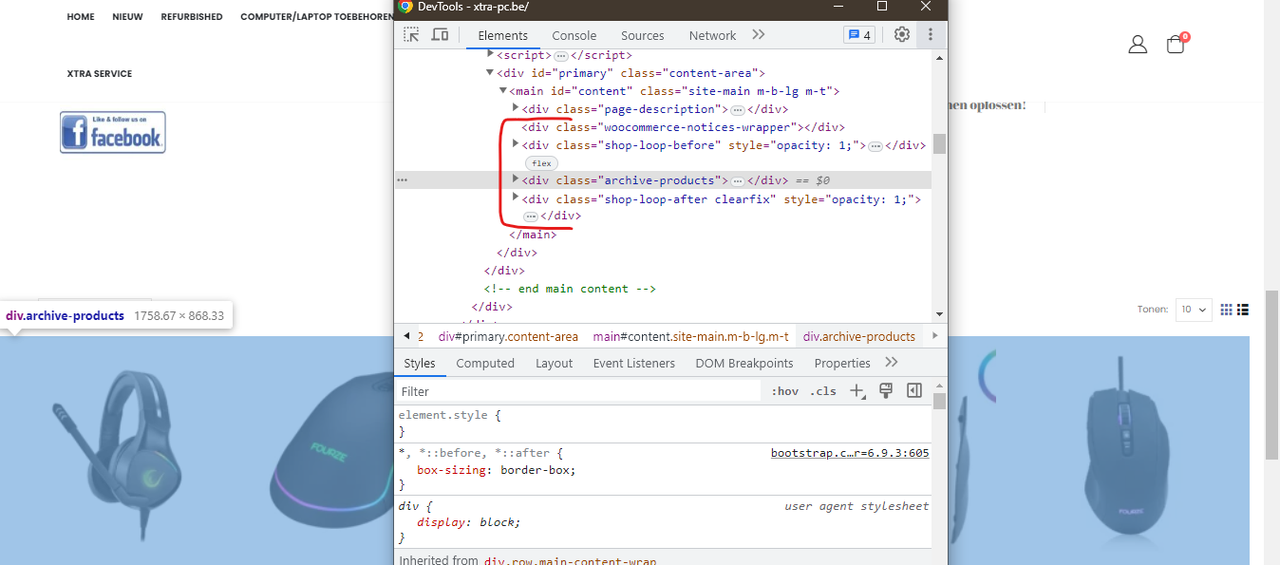The width and height of the screenshot is (1280, 565).
Task: Click the display: block declaration
Action: point(469,522)
